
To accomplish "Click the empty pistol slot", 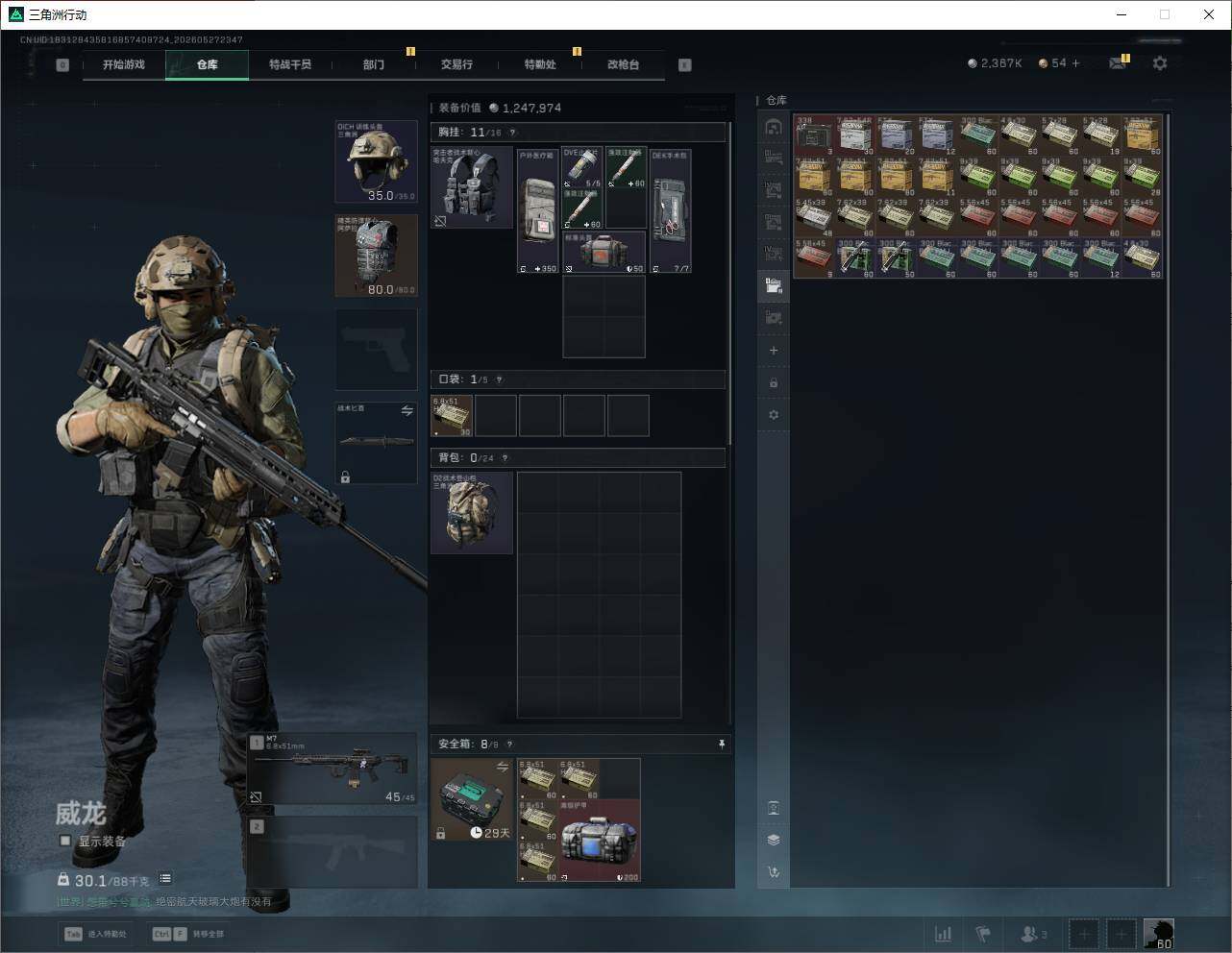I will pyautogui.click(x=376, y=349).
